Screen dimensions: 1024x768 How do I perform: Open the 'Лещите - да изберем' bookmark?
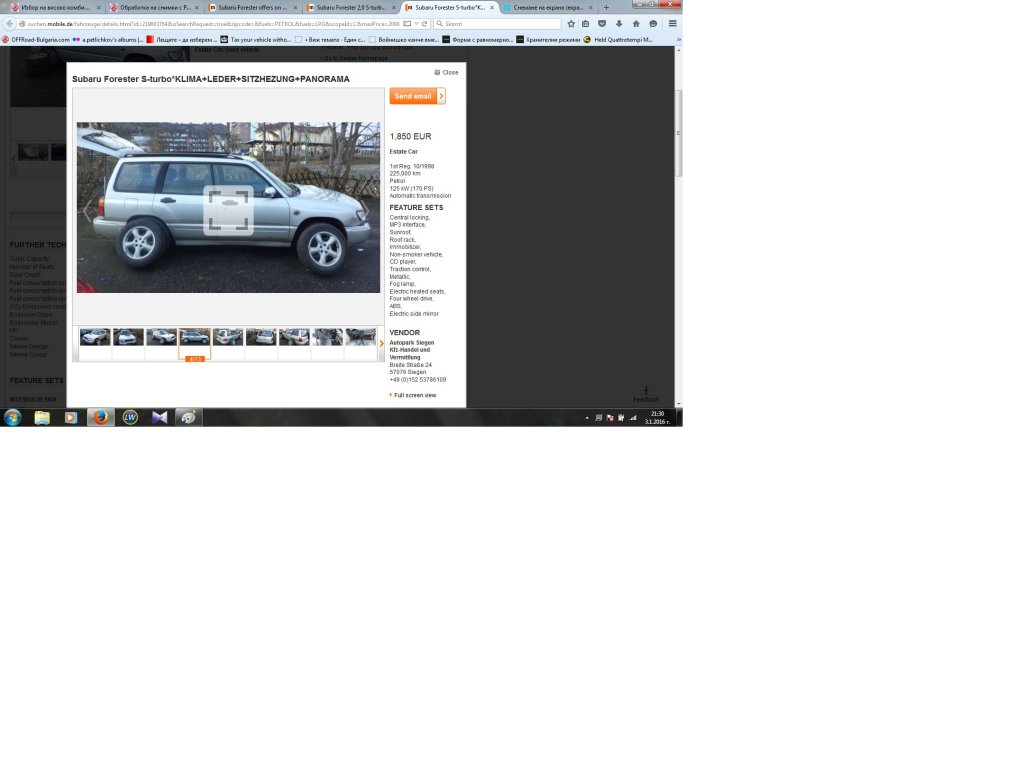tap(182, 40)
